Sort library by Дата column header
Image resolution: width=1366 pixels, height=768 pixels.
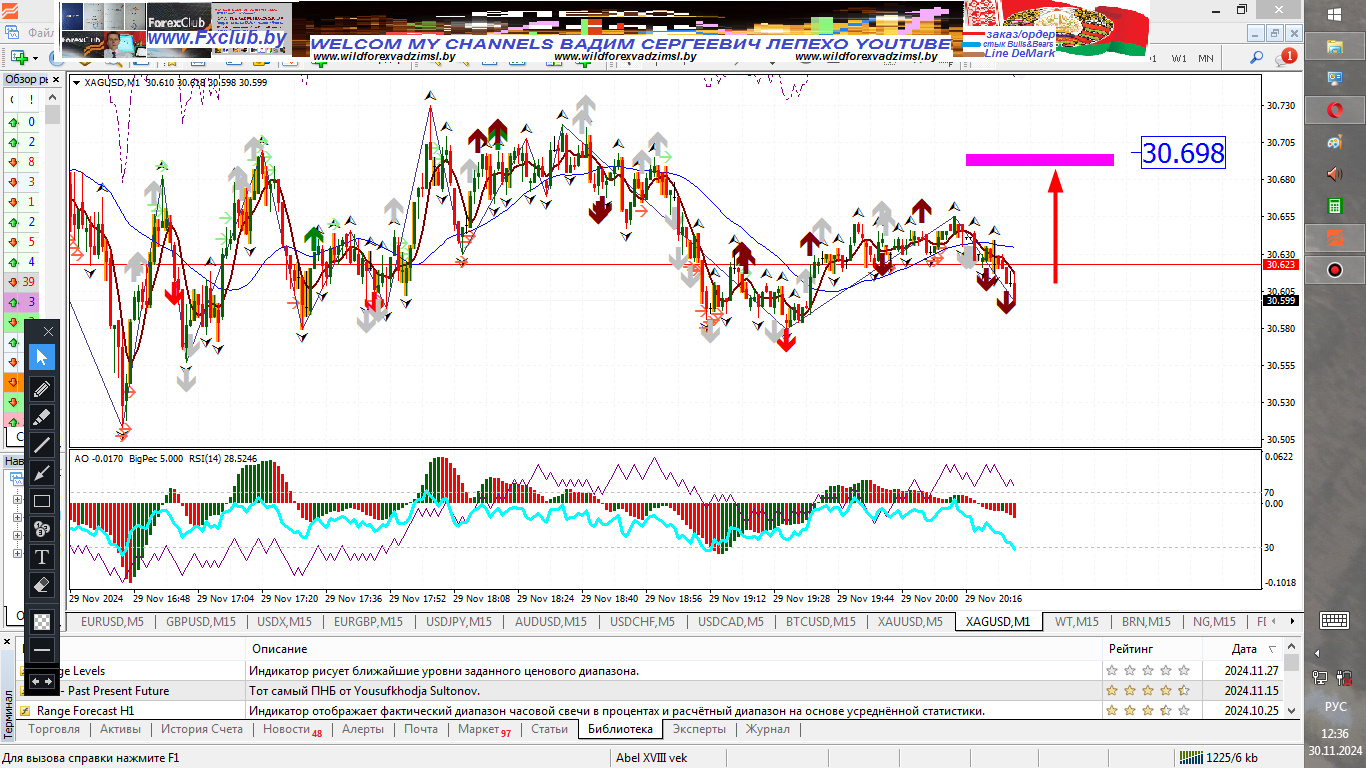point(1244,649)
